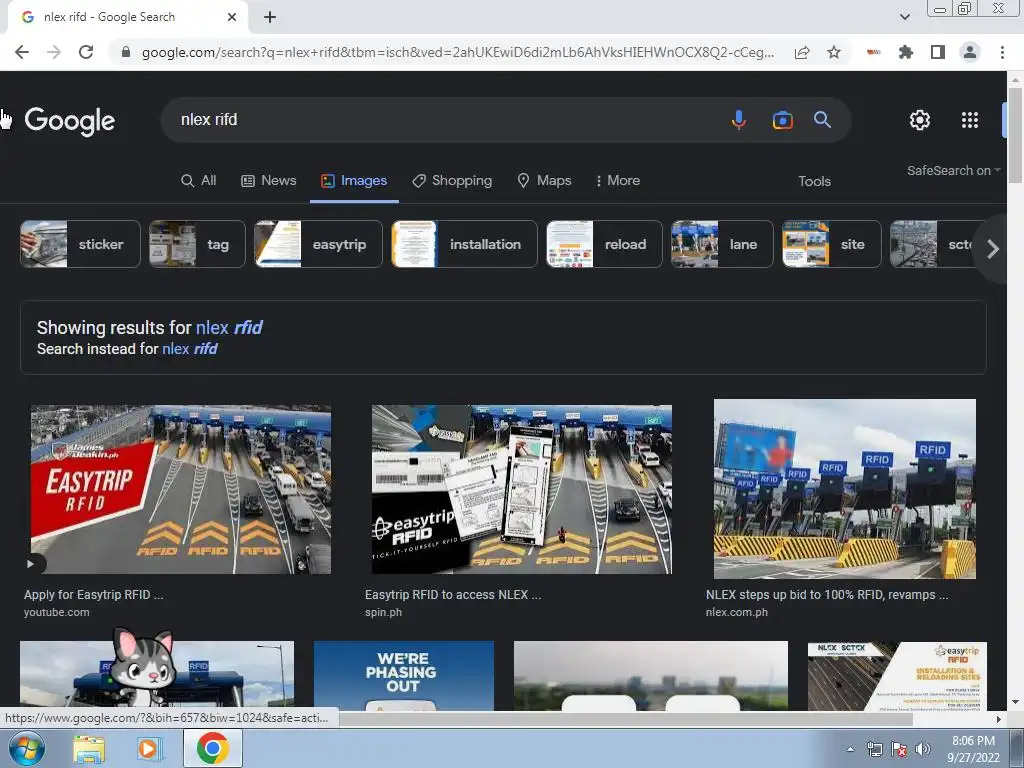Click the horizontal scrollbar thumb
Image resolution: width=1024 pixels, height=768 pixels.
[x=625, y=718]
